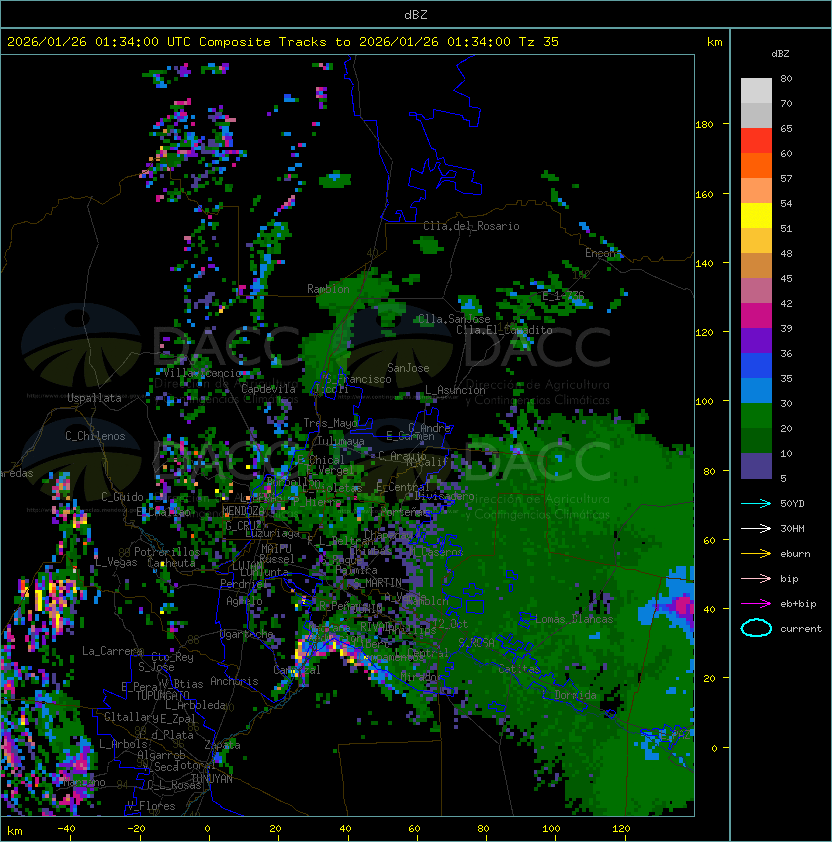This screenshot has width=832, height=842.
Task: Click the 'eb+bip' legend label
Action: point(798,604)
